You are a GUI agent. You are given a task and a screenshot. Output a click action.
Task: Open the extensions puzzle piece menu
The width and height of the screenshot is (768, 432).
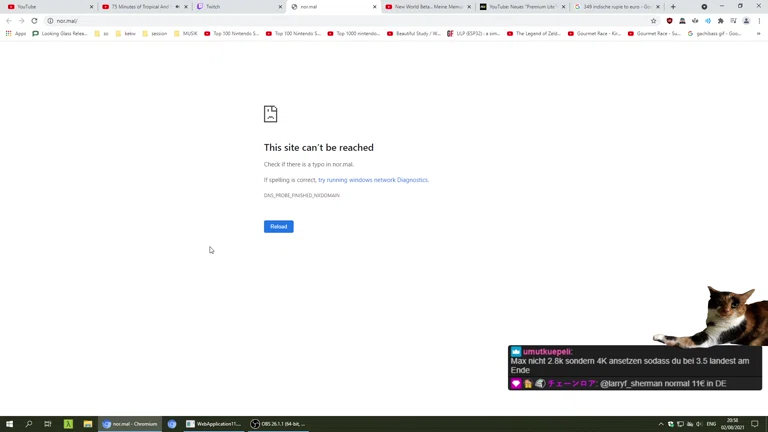pyautogui.click(x=720, y=21)
